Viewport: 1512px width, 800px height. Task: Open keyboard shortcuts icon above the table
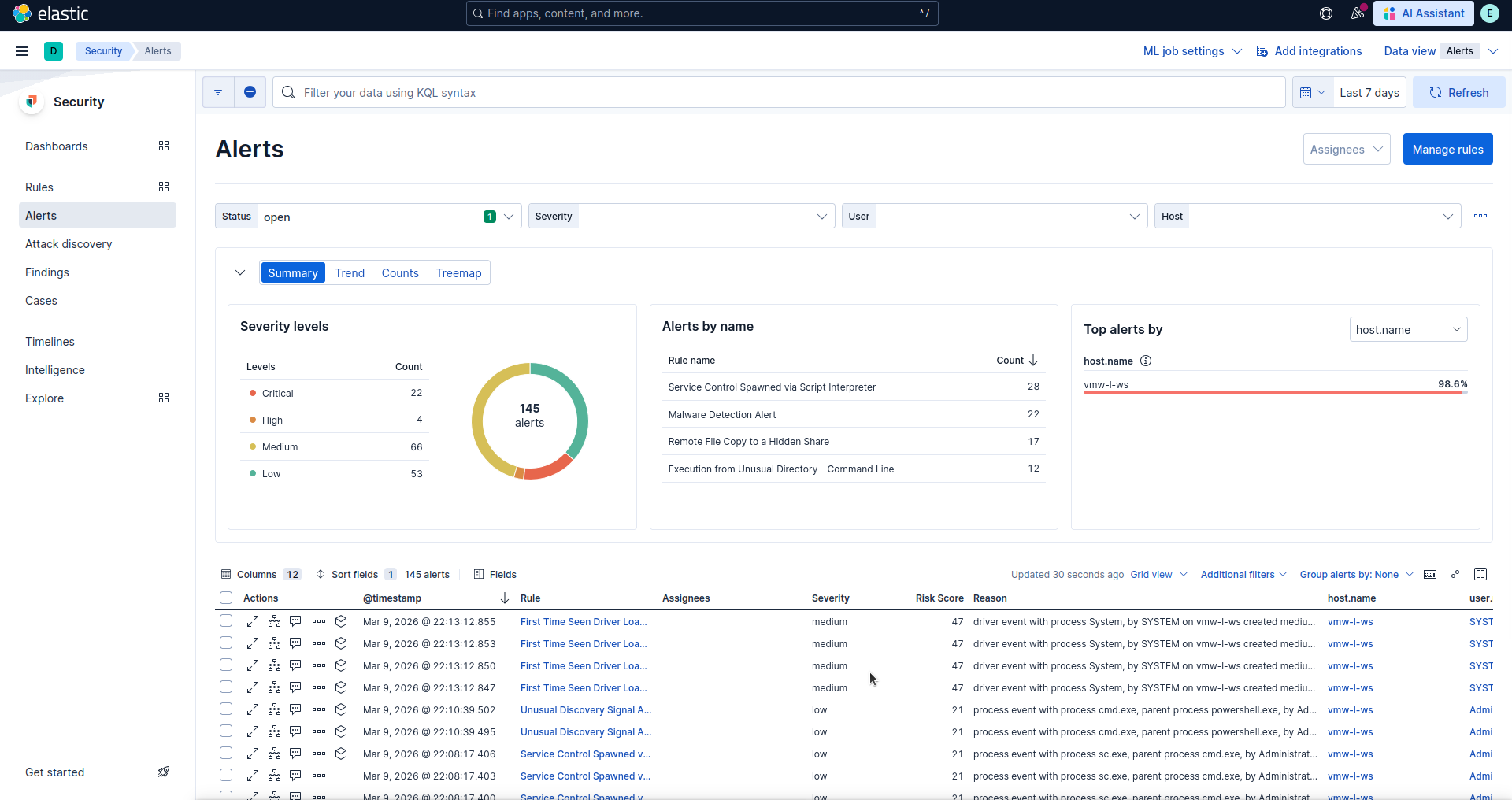tap(1430, 574)
